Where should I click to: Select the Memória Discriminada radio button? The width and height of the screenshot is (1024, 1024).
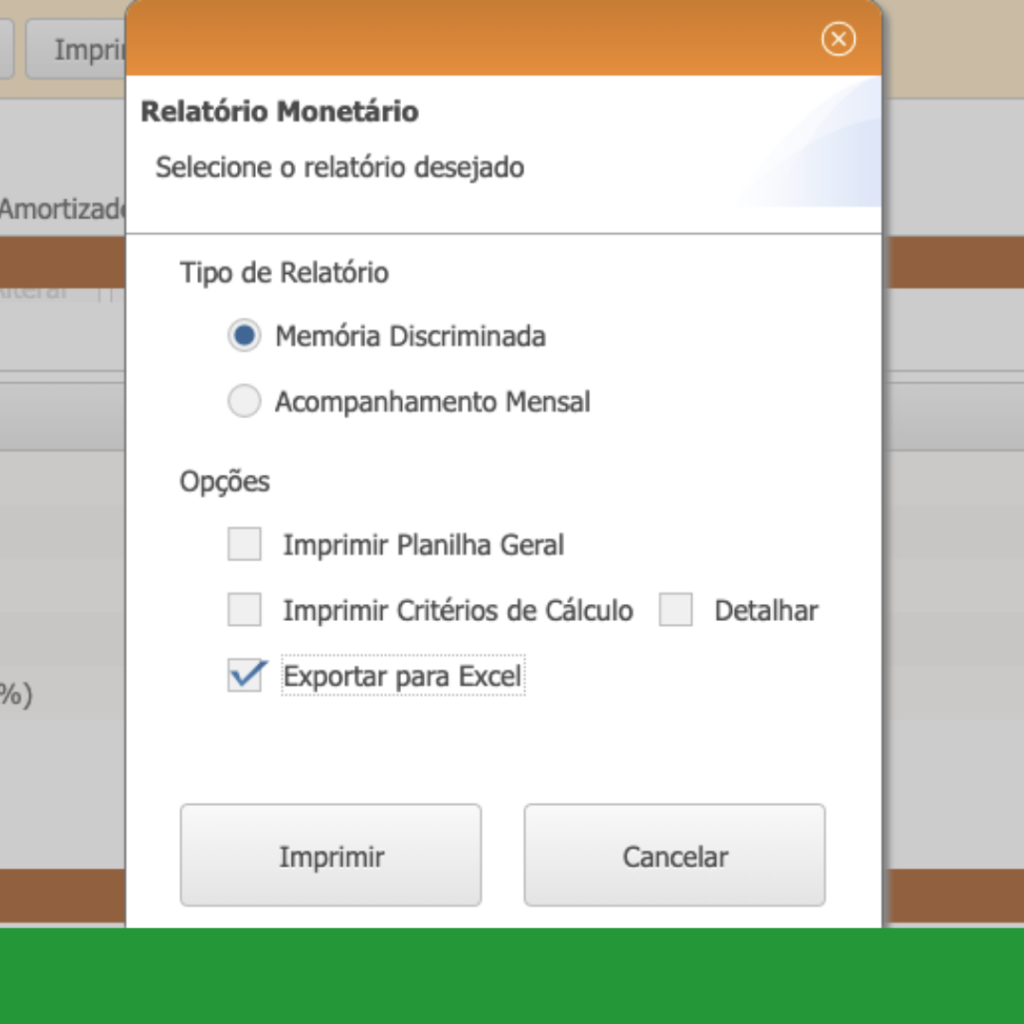click(244, 336)
